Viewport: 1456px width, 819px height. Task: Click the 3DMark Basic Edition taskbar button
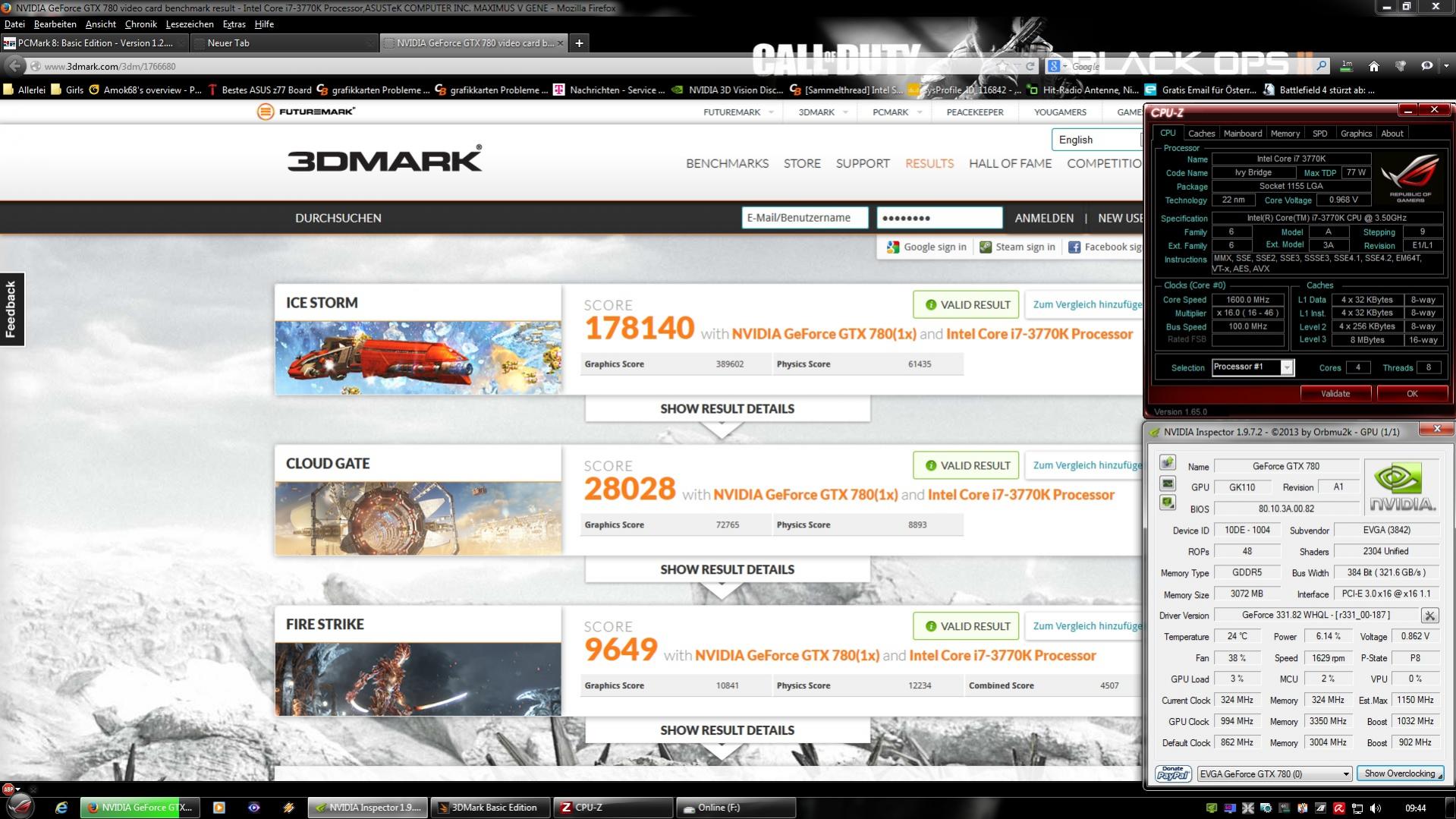click(489, 808)
